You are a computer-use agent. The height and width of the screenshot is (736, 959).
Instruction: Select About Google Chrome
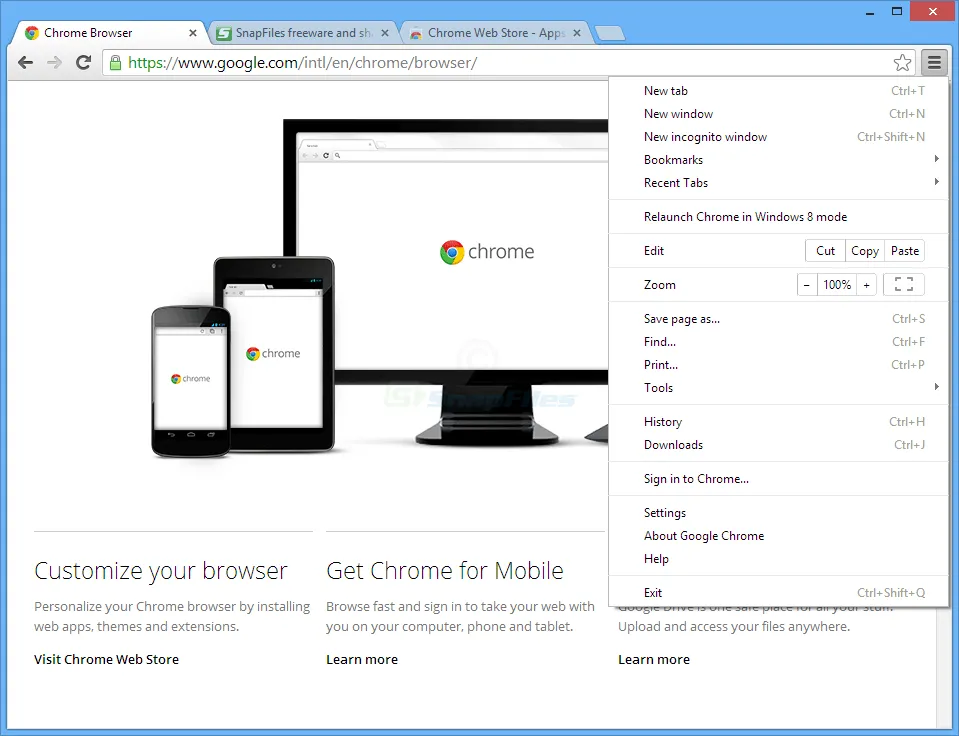pos(779,536)
